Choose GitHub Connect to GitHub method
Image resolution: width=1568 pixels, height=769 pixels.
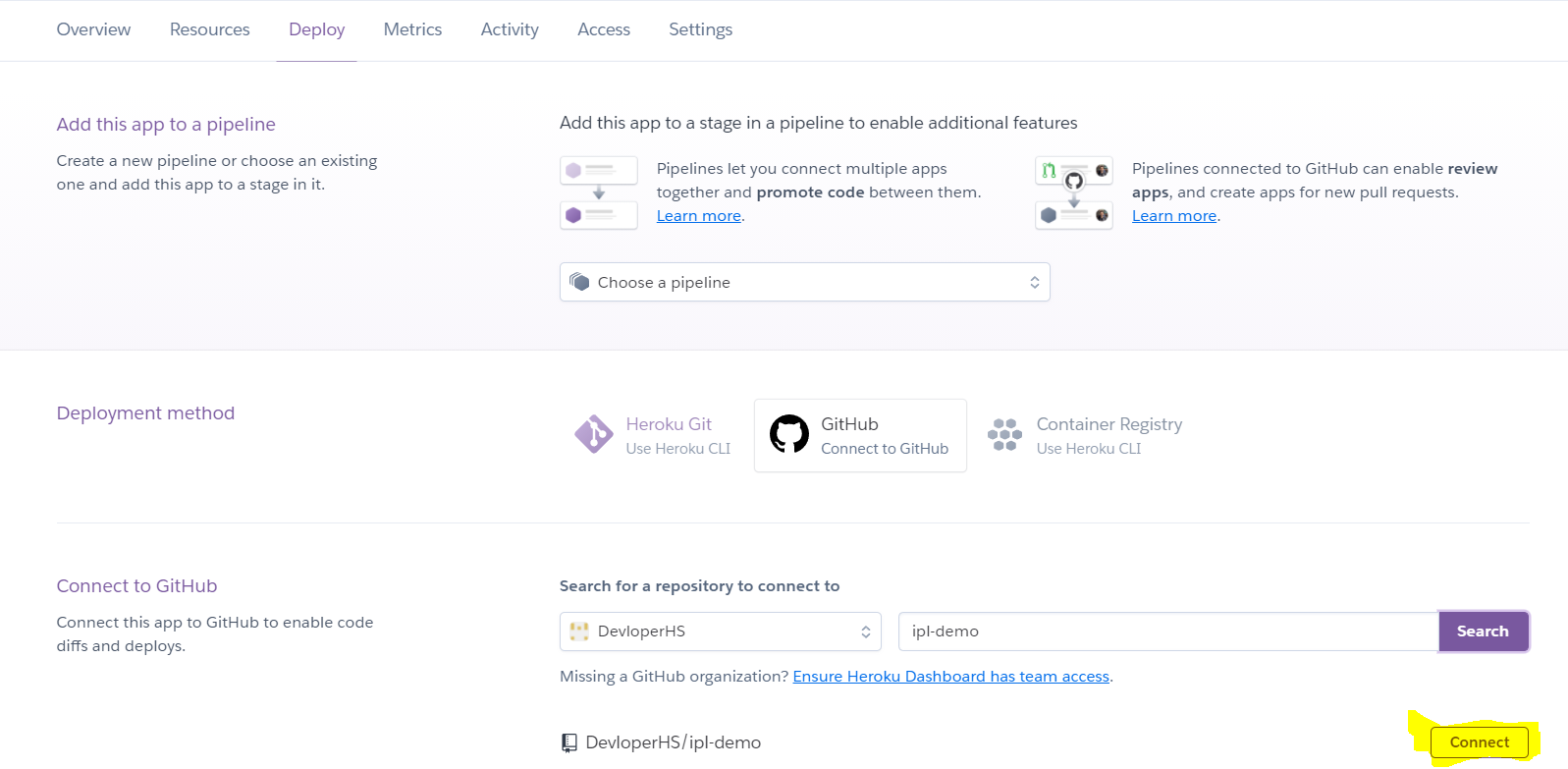point(860,435)
